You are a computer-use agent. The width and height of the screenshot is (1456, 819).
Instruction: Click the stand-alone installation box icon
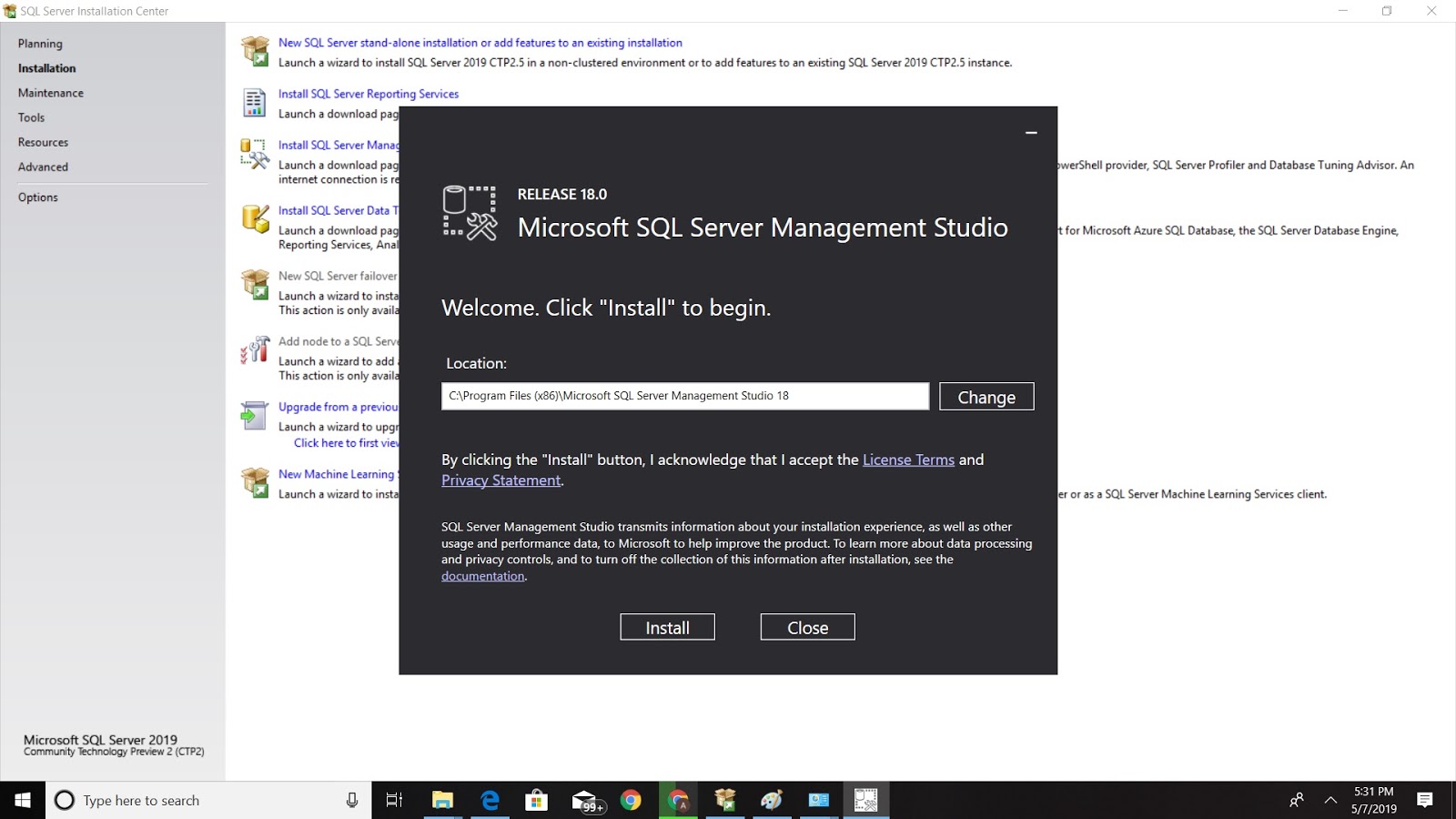pos(255,51)
